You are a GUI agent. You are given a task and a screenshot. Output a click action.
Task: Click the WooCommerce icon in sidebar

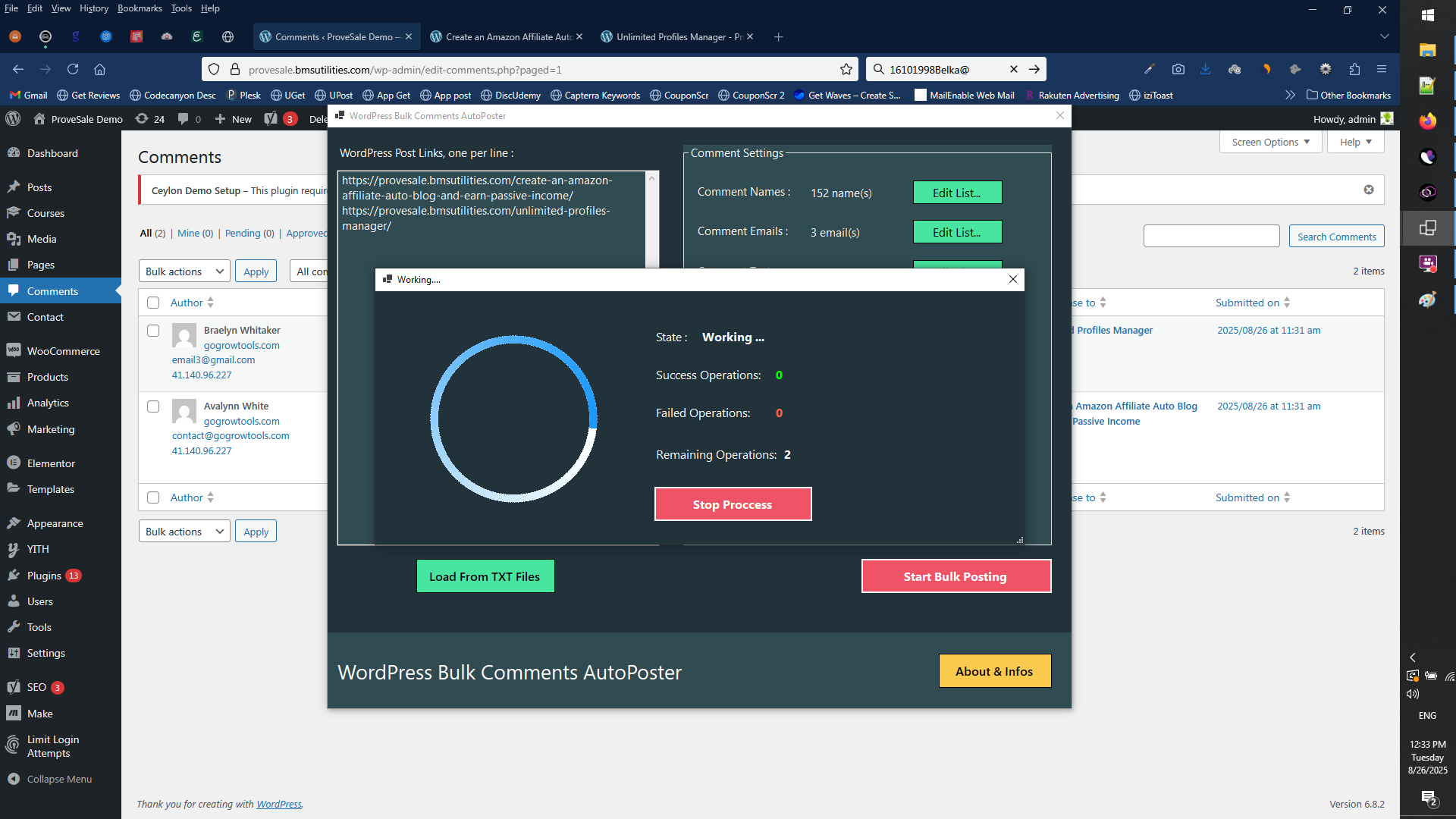(x=14, y=350)
